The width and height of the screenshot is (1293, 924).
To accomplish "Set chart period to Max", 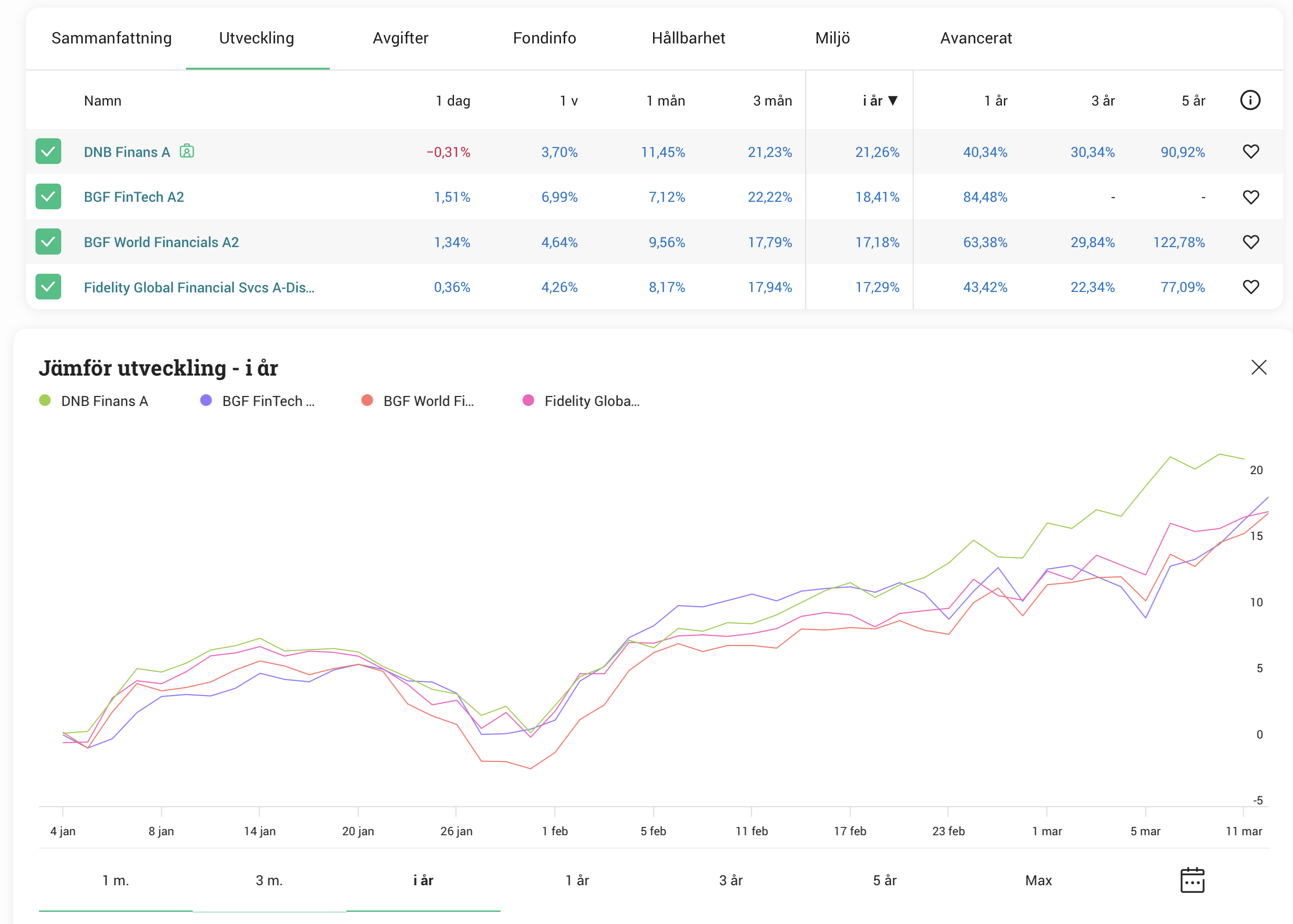I will [1038, 880].
